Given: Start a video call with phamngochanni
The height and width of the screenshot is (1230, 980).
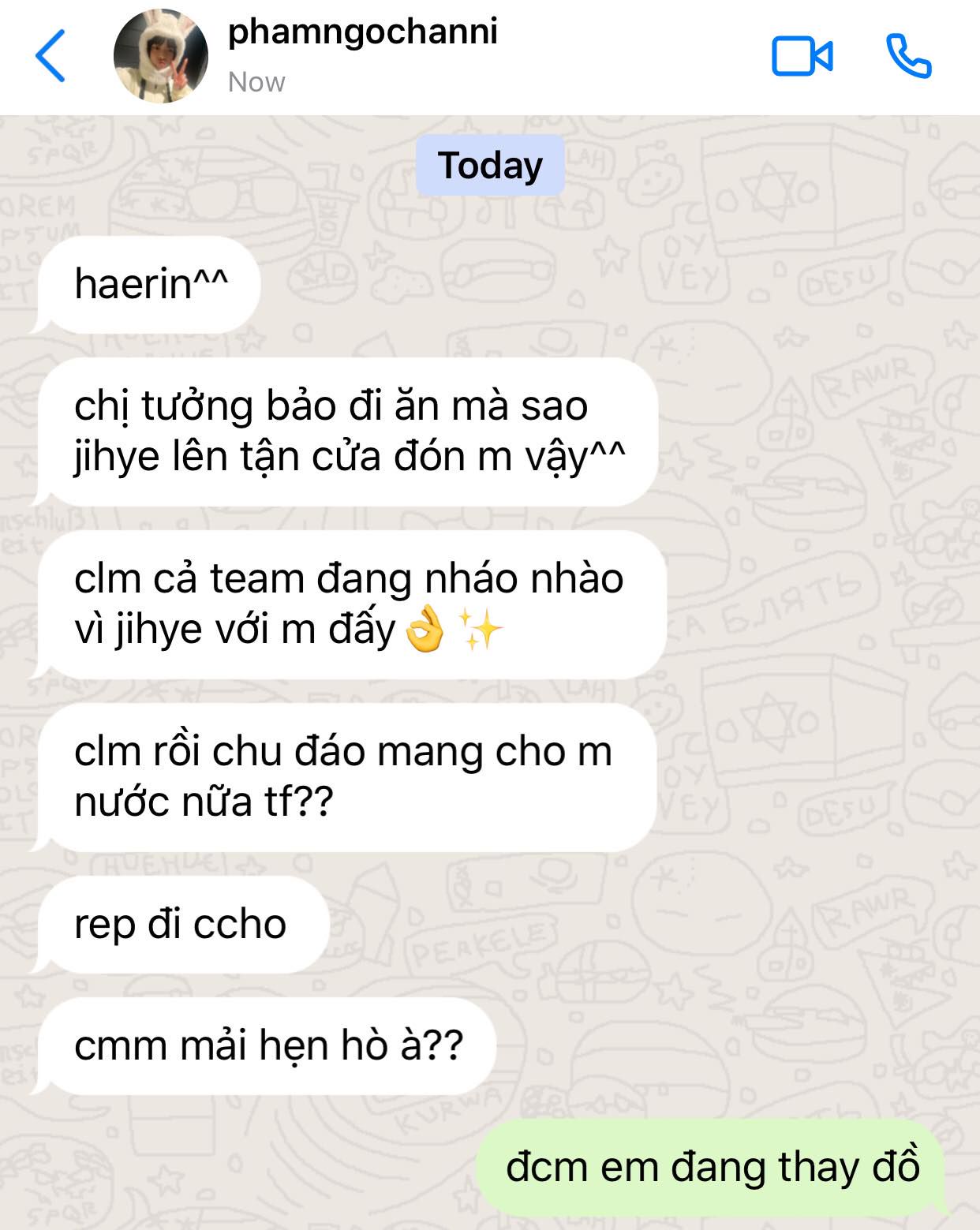Looking at the screenshot, I should point(802,57).
